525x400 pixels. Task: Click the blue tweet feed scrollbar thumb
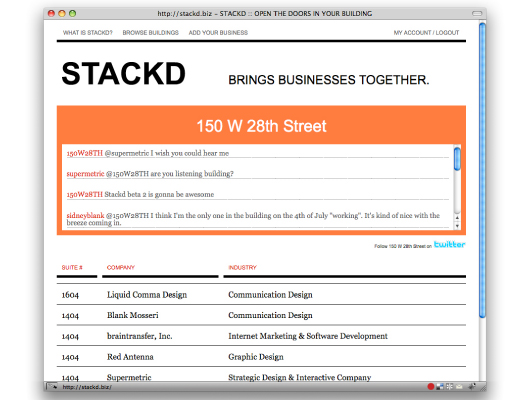coord(457,159)
